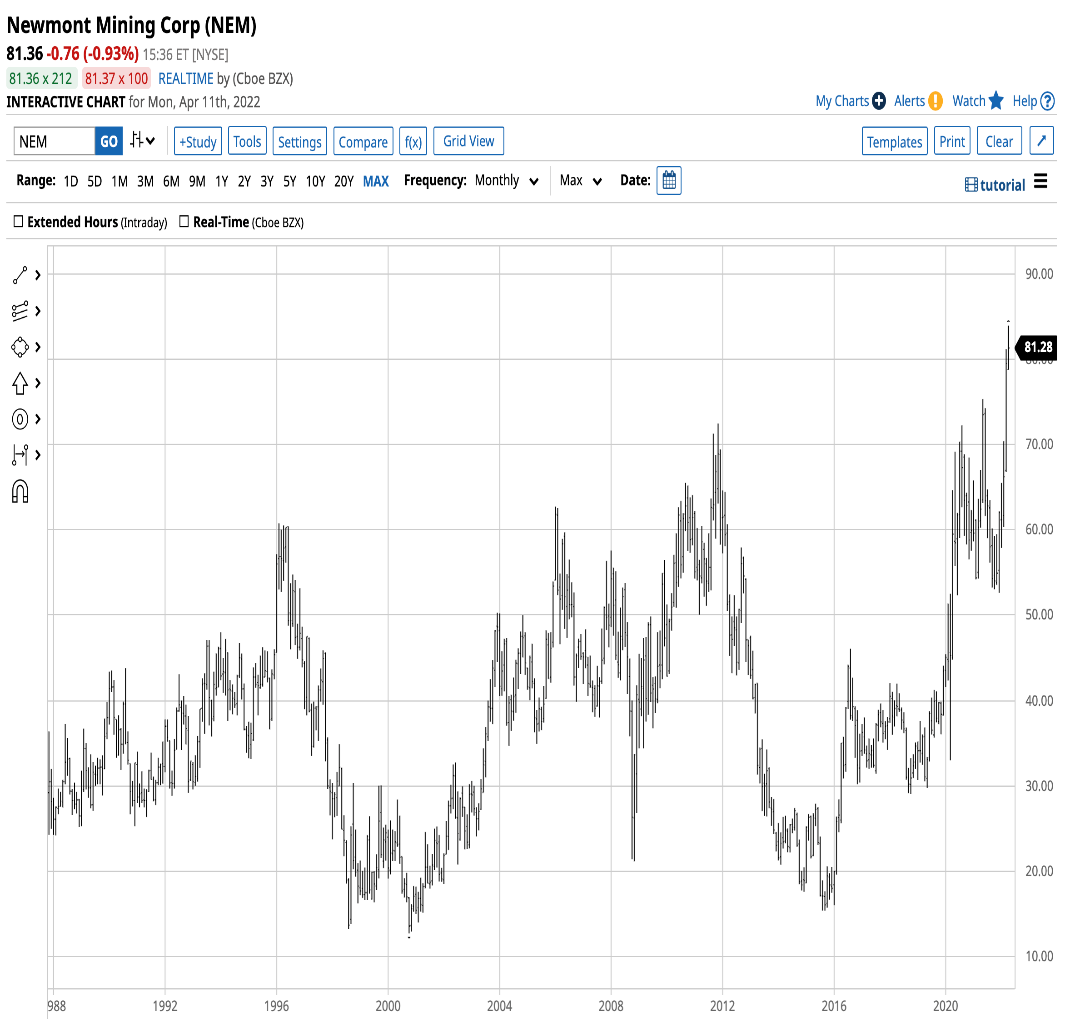
Task: Select the 3M range
Action: [145, 181]
